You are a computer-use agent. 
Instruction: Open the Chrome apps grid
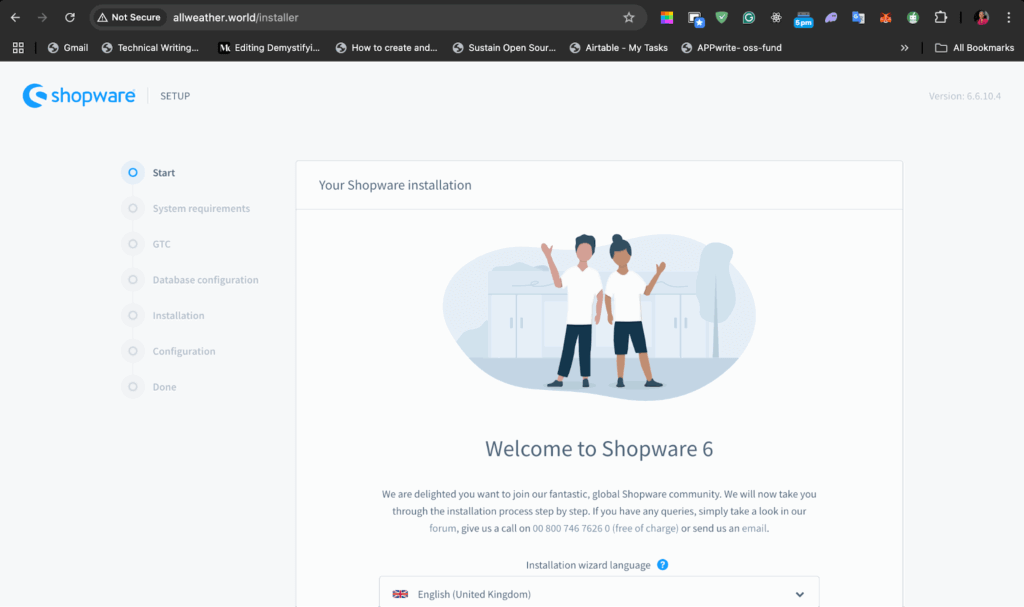[18, 48]
